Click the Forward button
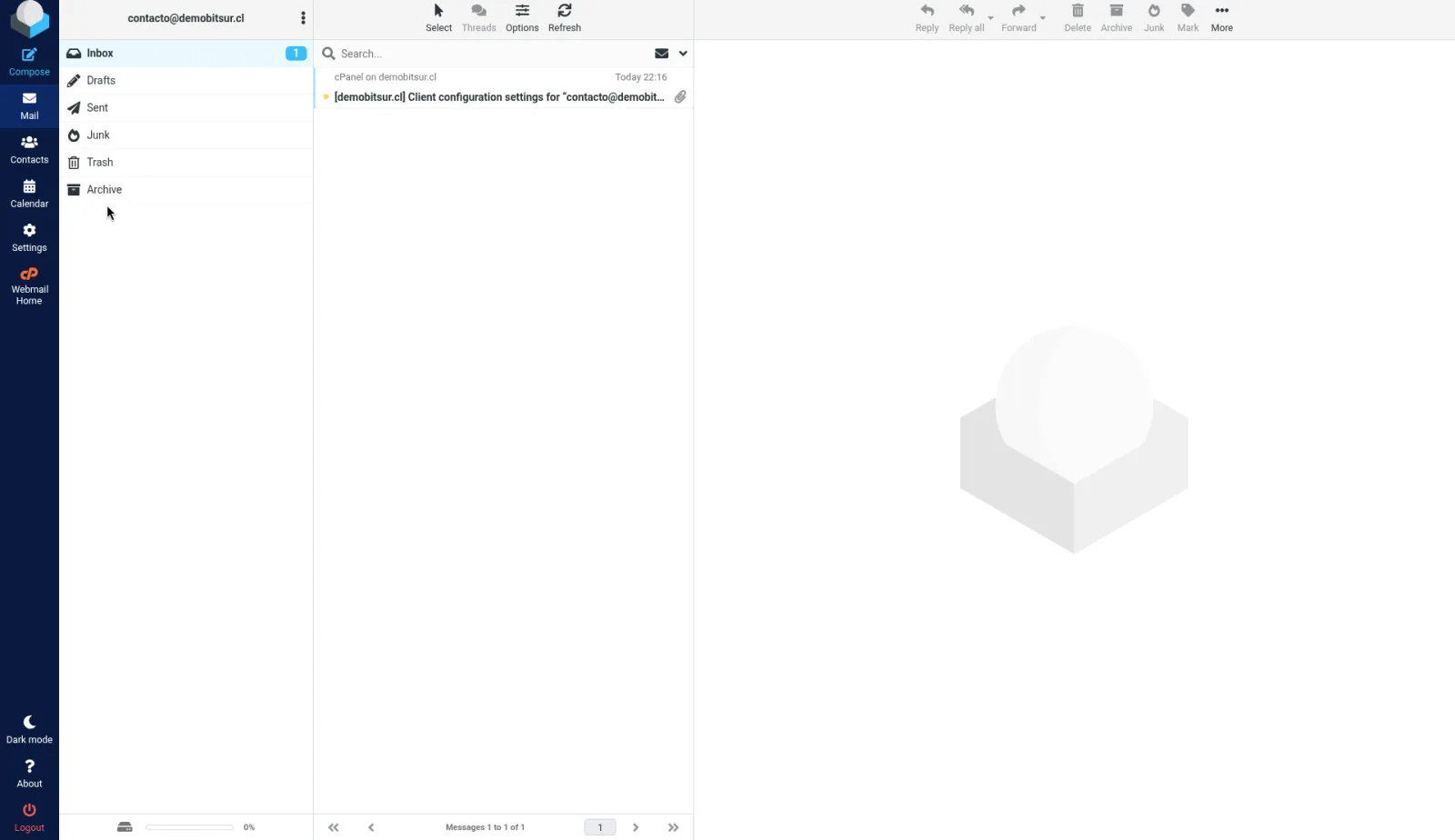 coord(1018,18)
